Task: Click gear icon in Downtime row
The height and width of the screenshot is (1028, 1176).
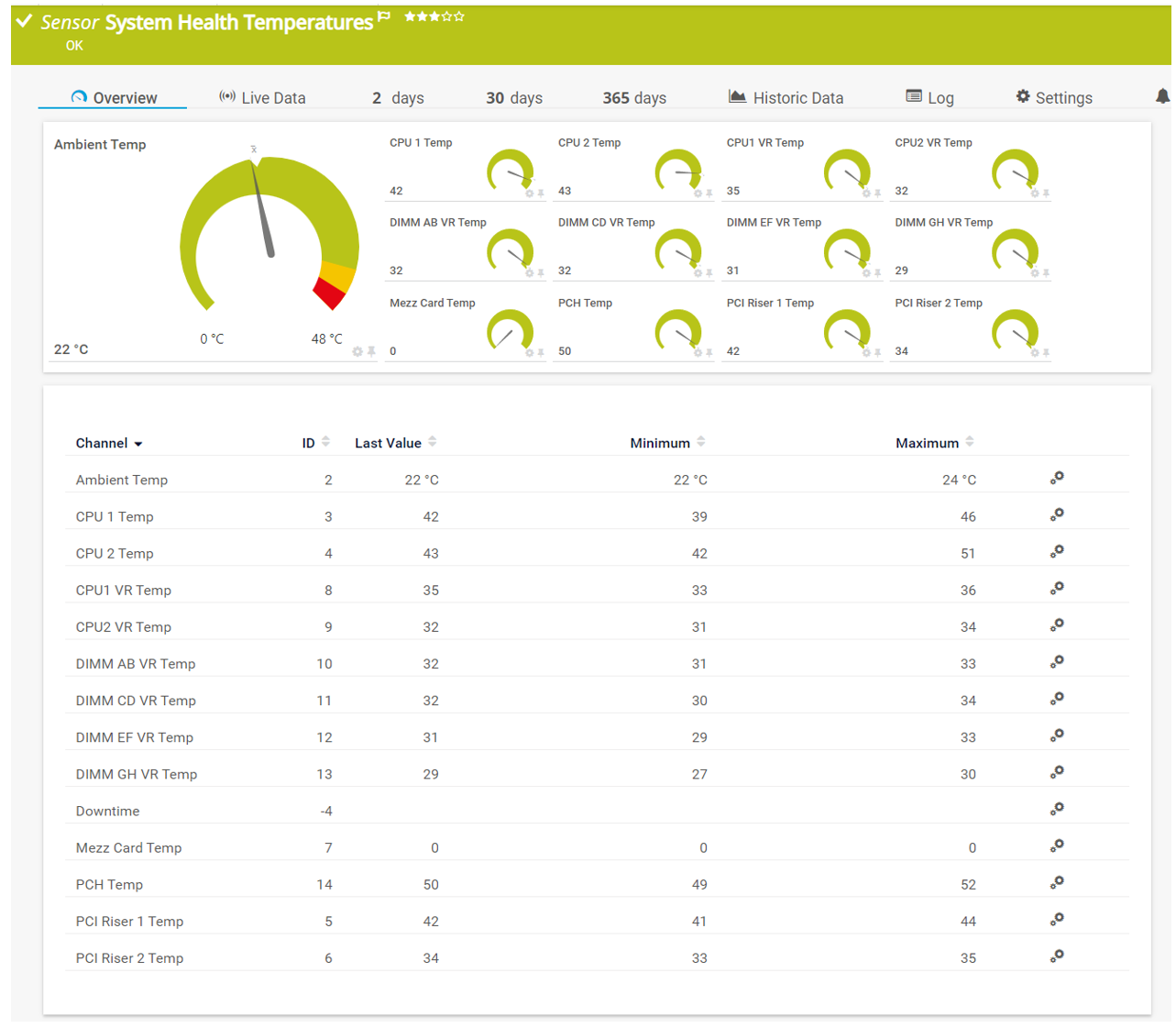Action: point(1057,809)
